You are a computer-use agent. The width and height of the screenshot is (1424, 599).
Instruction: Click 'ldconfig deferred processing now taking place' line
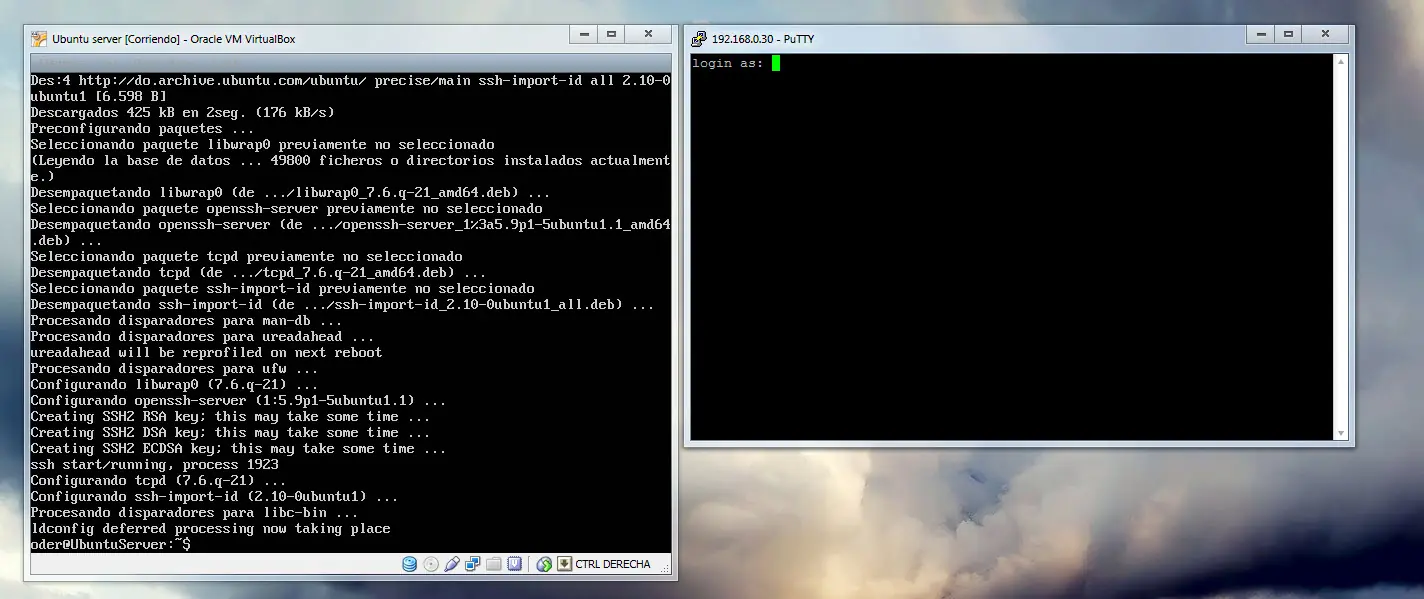pos(210,528)
